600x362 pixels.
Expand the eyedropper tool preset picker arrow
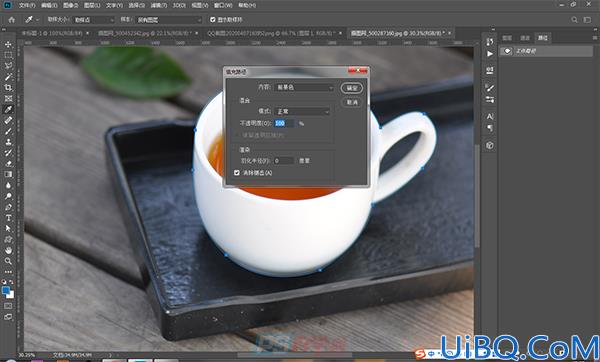click(37, 20)
